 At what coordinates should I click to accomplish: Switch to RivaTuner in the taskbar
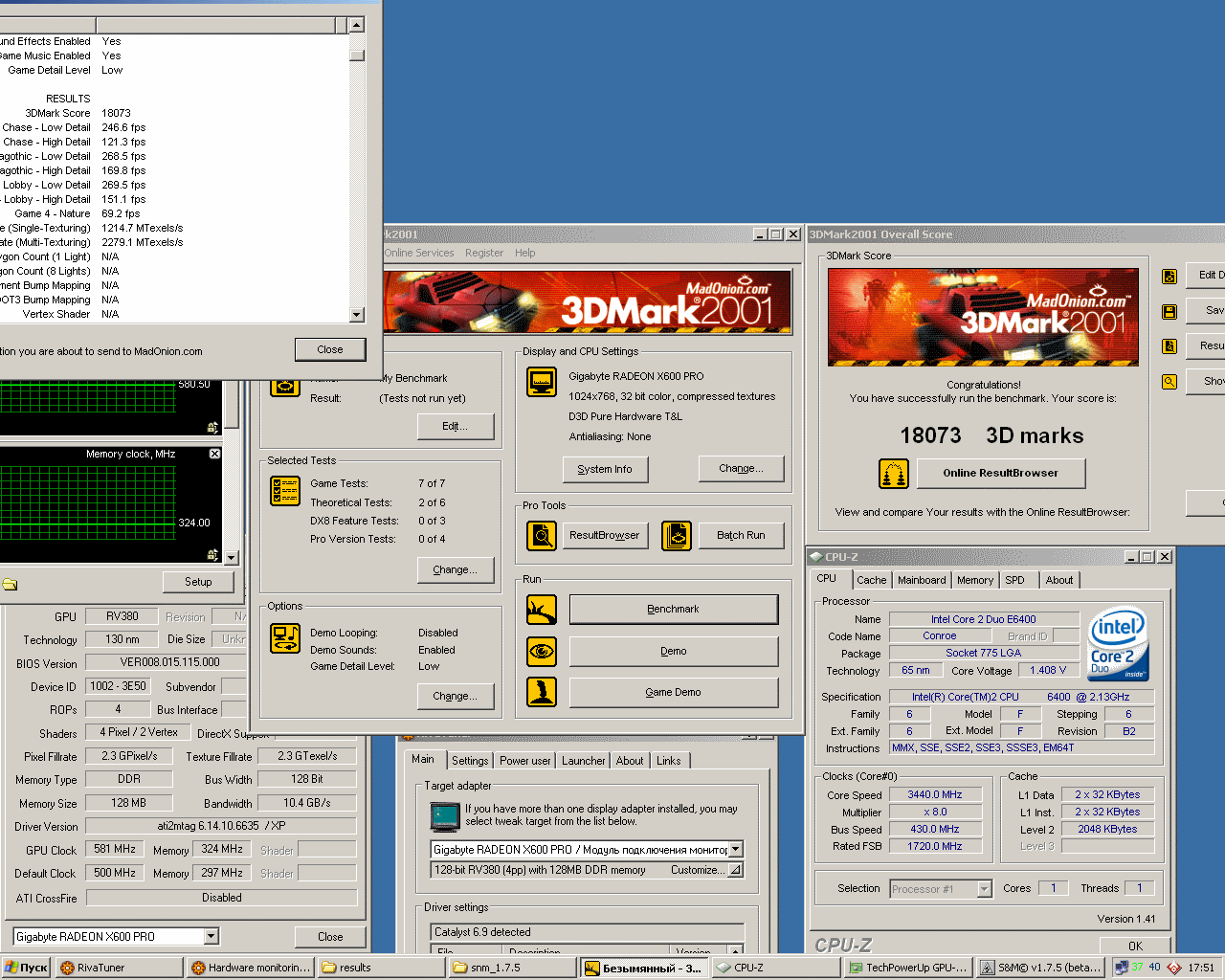(x=120, y=968)
